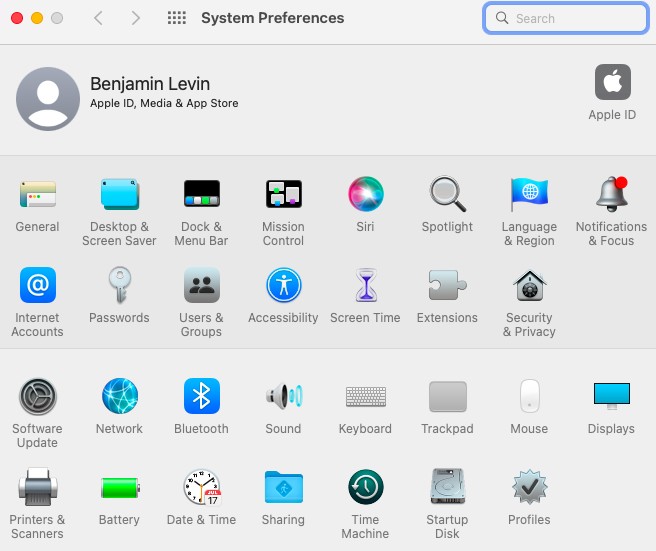
Task: Open Time Machine pane
Action: 366,487
